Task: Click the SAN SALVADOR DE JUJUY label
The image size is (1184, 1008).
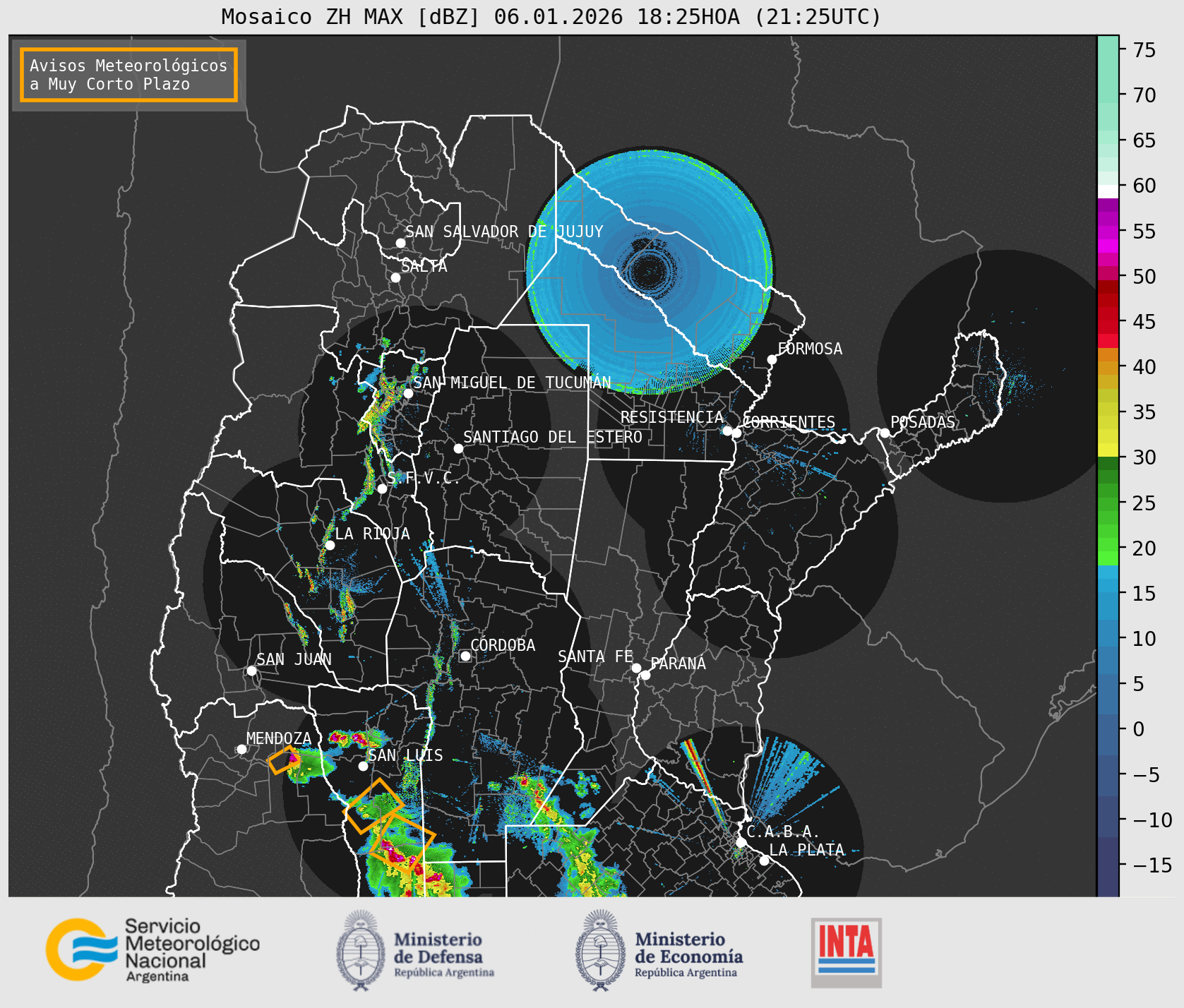Action: [x=504, y=232]
